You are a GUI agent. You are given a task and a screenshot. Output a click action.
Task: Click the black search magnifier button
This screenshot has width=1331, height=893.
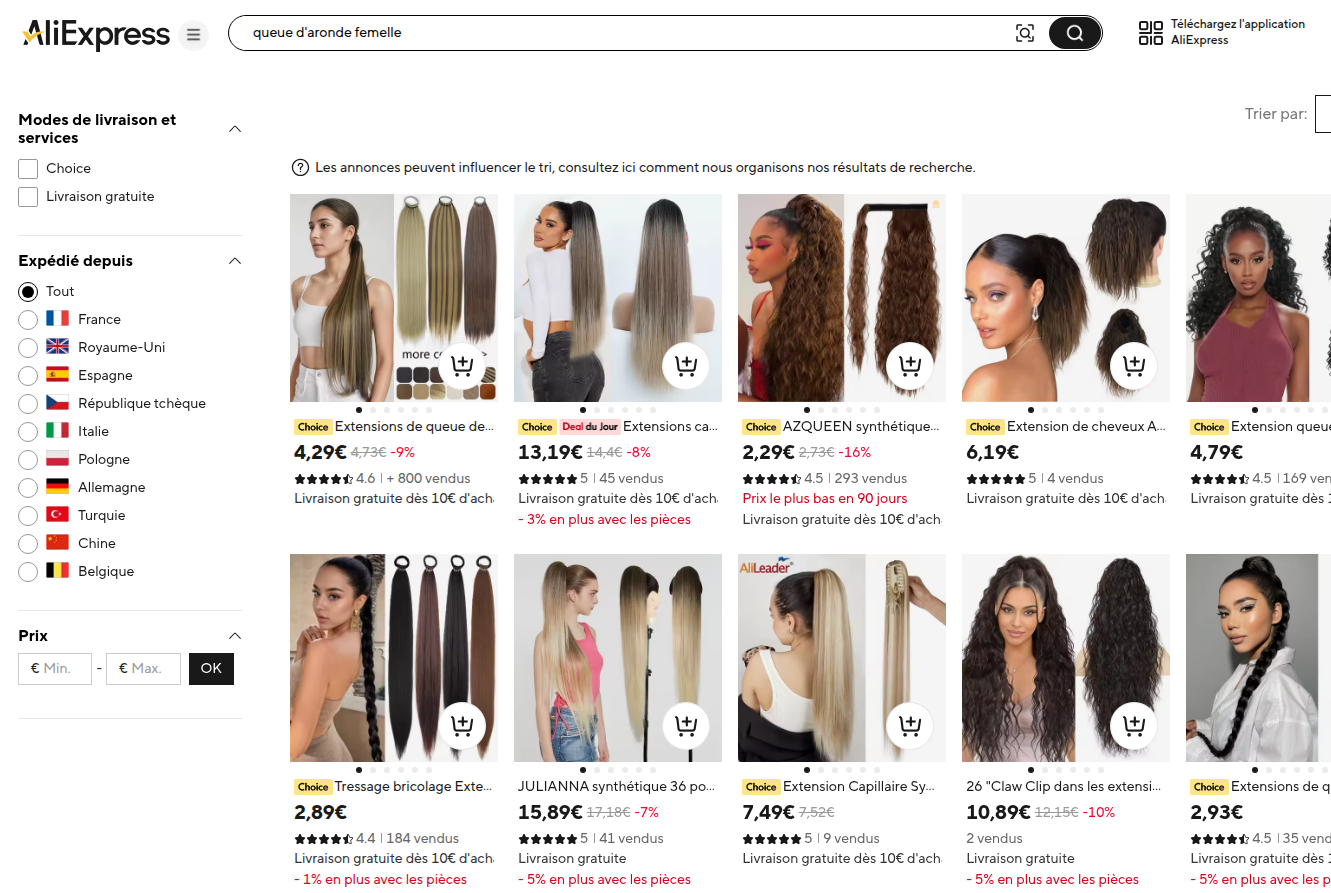(x=1075, y=33)
